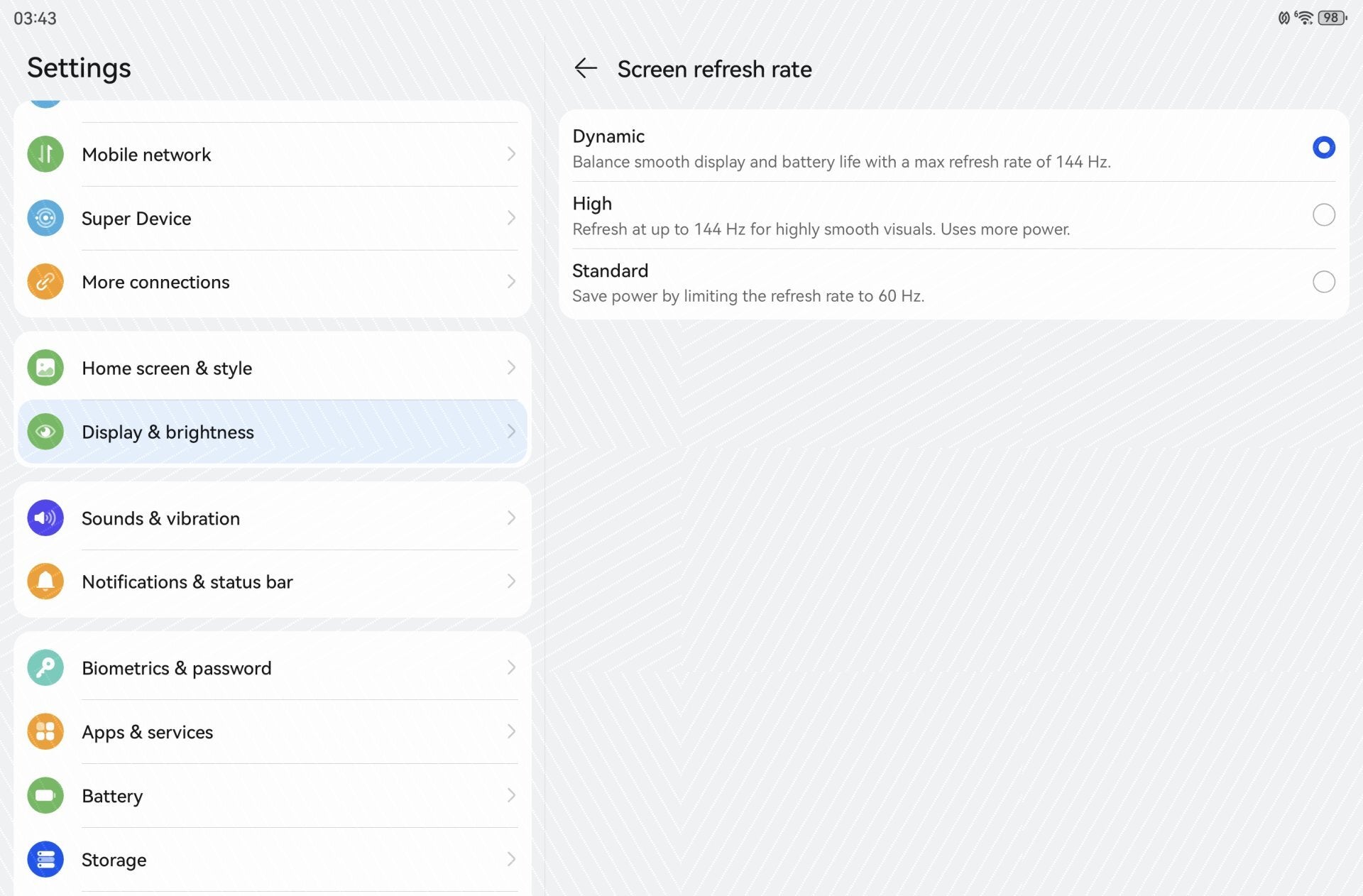Open Notifications & status bar chevron
The height and width of the screenshot is (896, 1363).
(511, 581)
